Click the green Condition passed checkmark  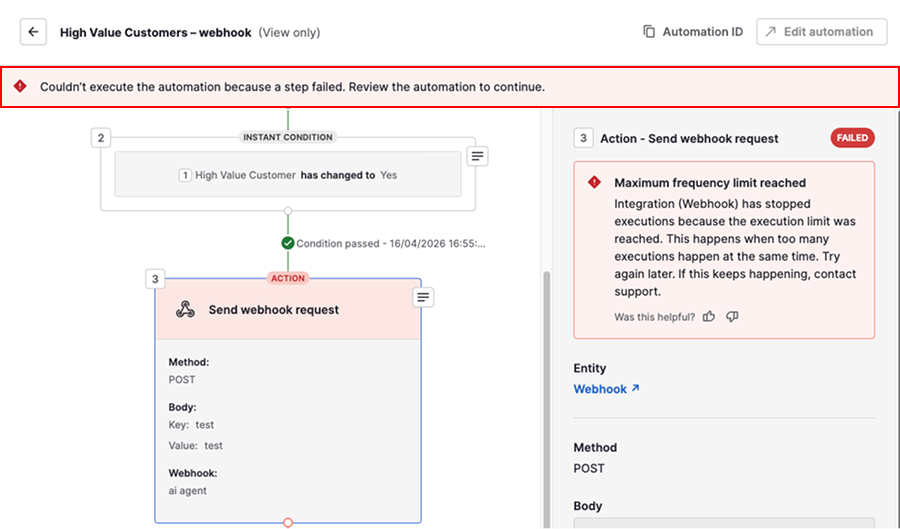click(x=288, y=243)
